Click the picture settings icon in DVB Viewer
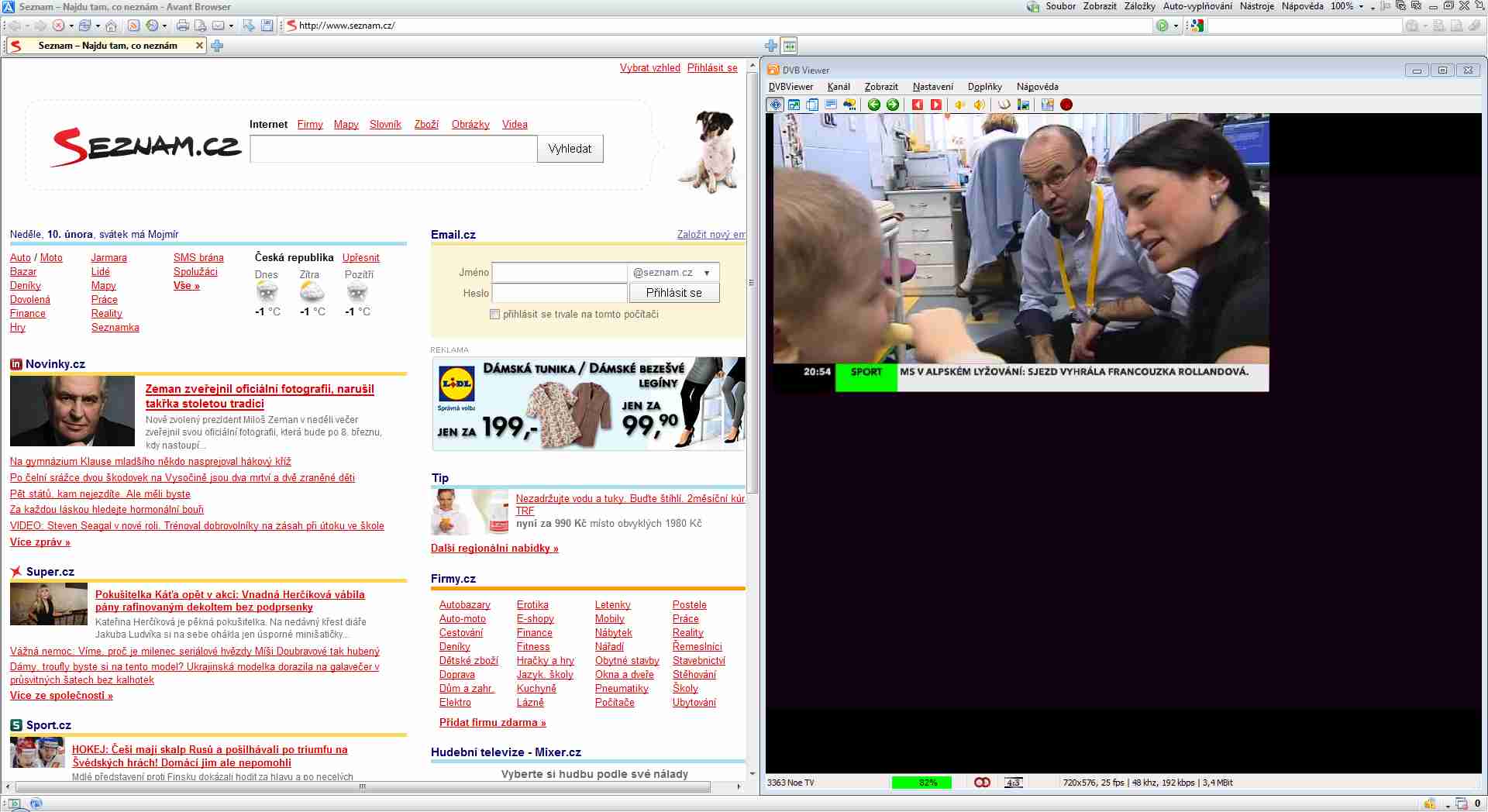 [1023, 105]
